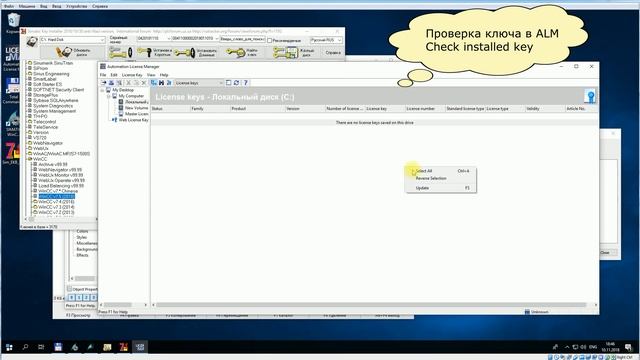The height and width of the screenshot is (360, 640).
Task: Choose Select All in the context menu
Action: pyautogui.click(x=441, y=171)
